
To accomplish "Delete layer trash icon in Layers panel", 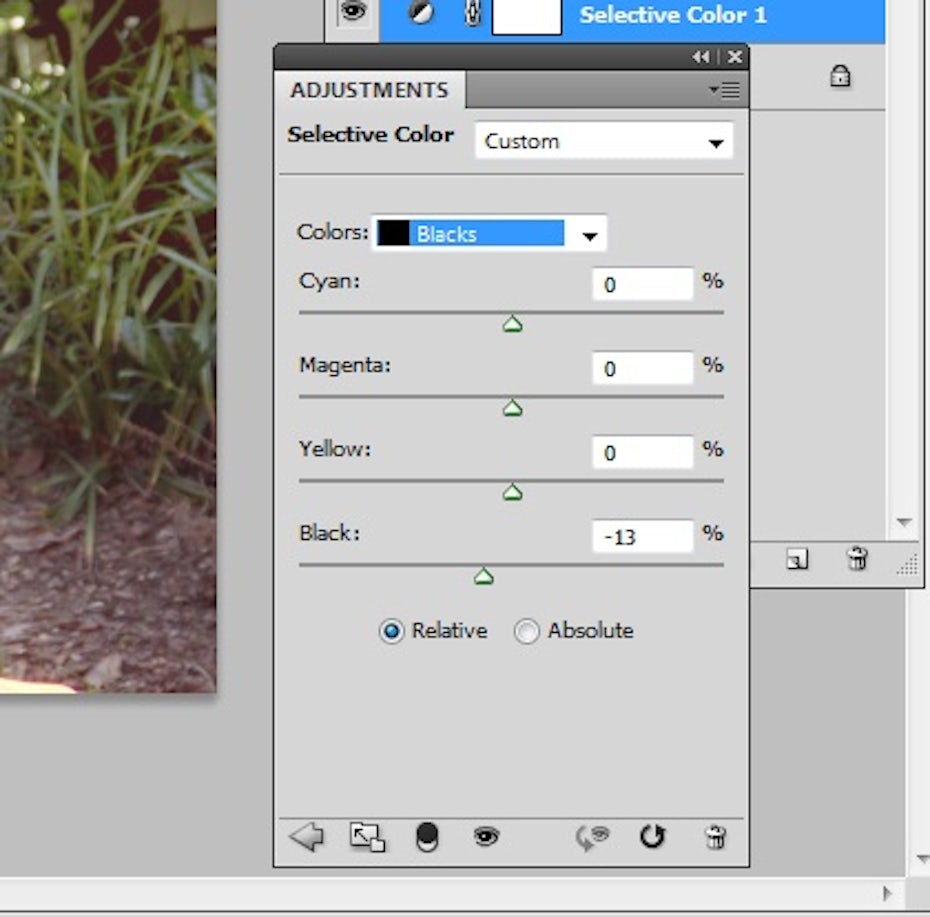I will [857, 559].
